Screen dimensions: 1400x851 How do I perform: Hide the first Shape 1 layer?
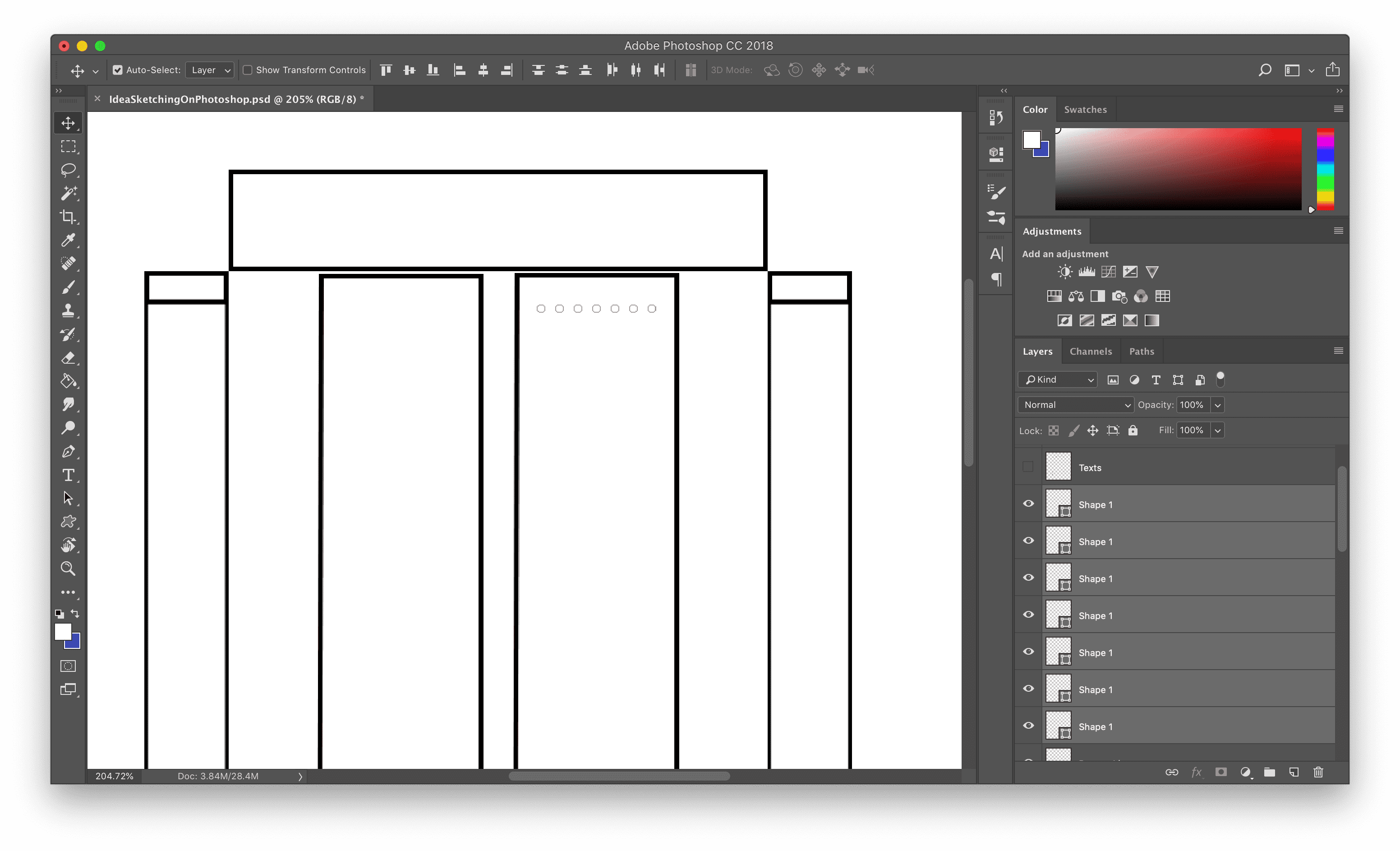tap(1028, 504)
